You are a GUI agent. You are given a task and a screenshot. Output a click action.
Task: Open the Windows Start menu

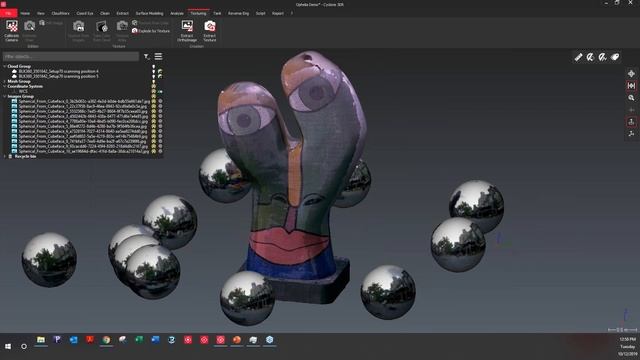pyautogui.click(x=8, y=346)
